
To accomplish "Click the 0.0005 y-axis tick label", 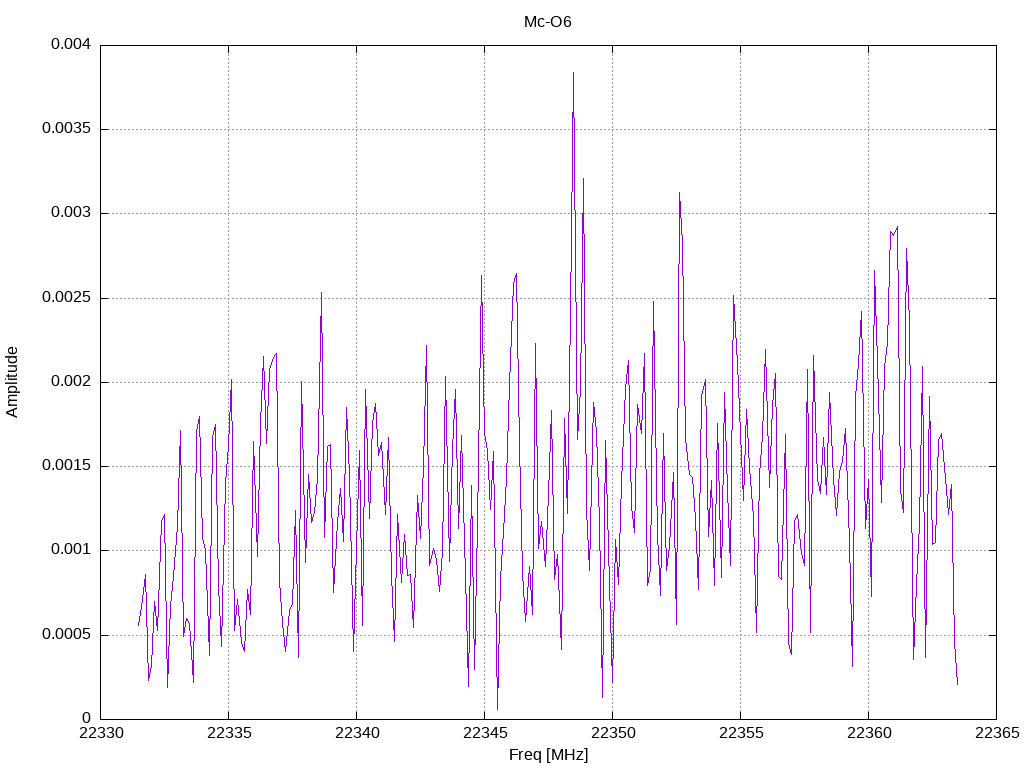I will pyautogui.click(x=66, y=635).
